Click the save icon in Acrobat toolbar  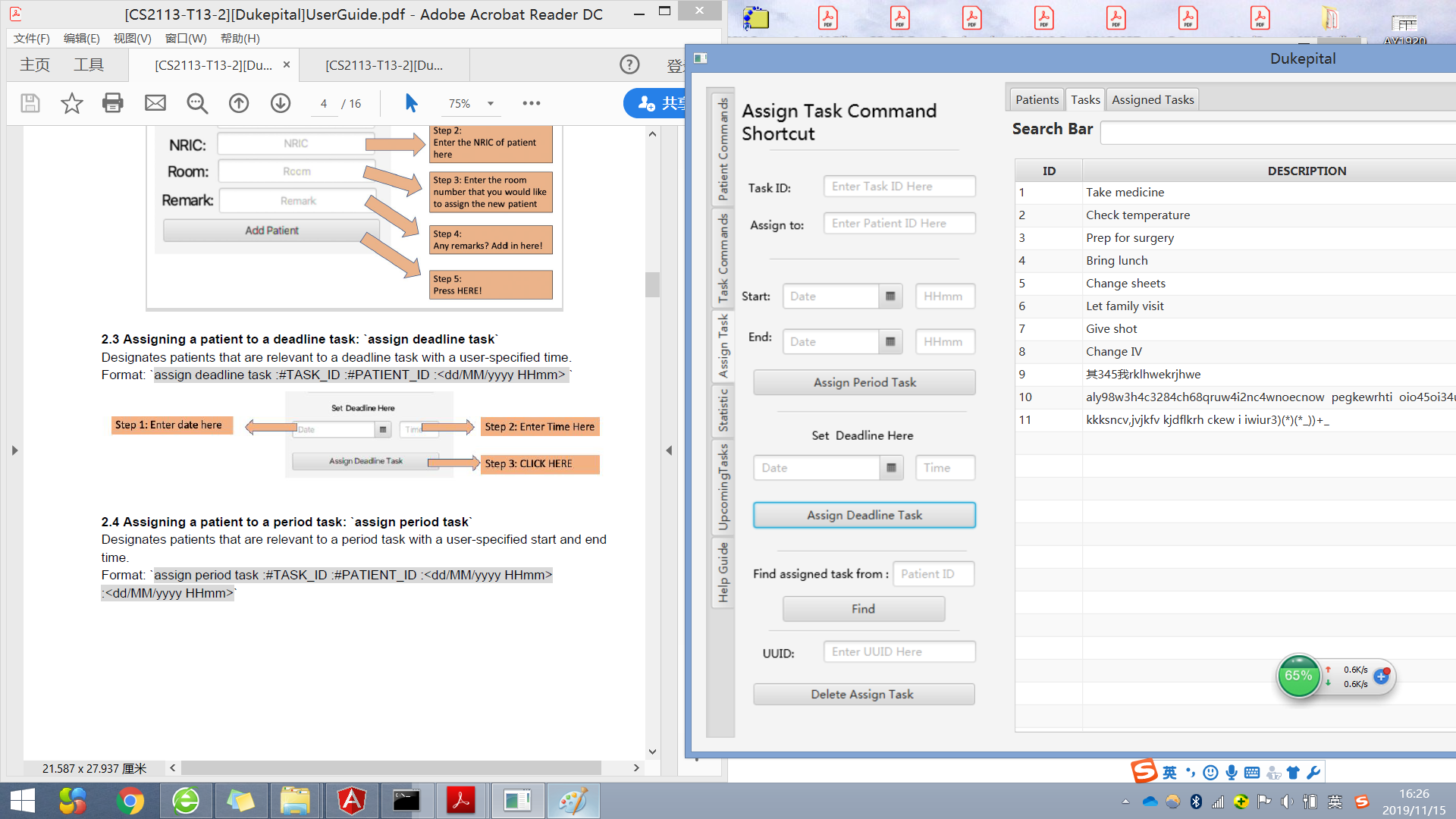[30, 103]
